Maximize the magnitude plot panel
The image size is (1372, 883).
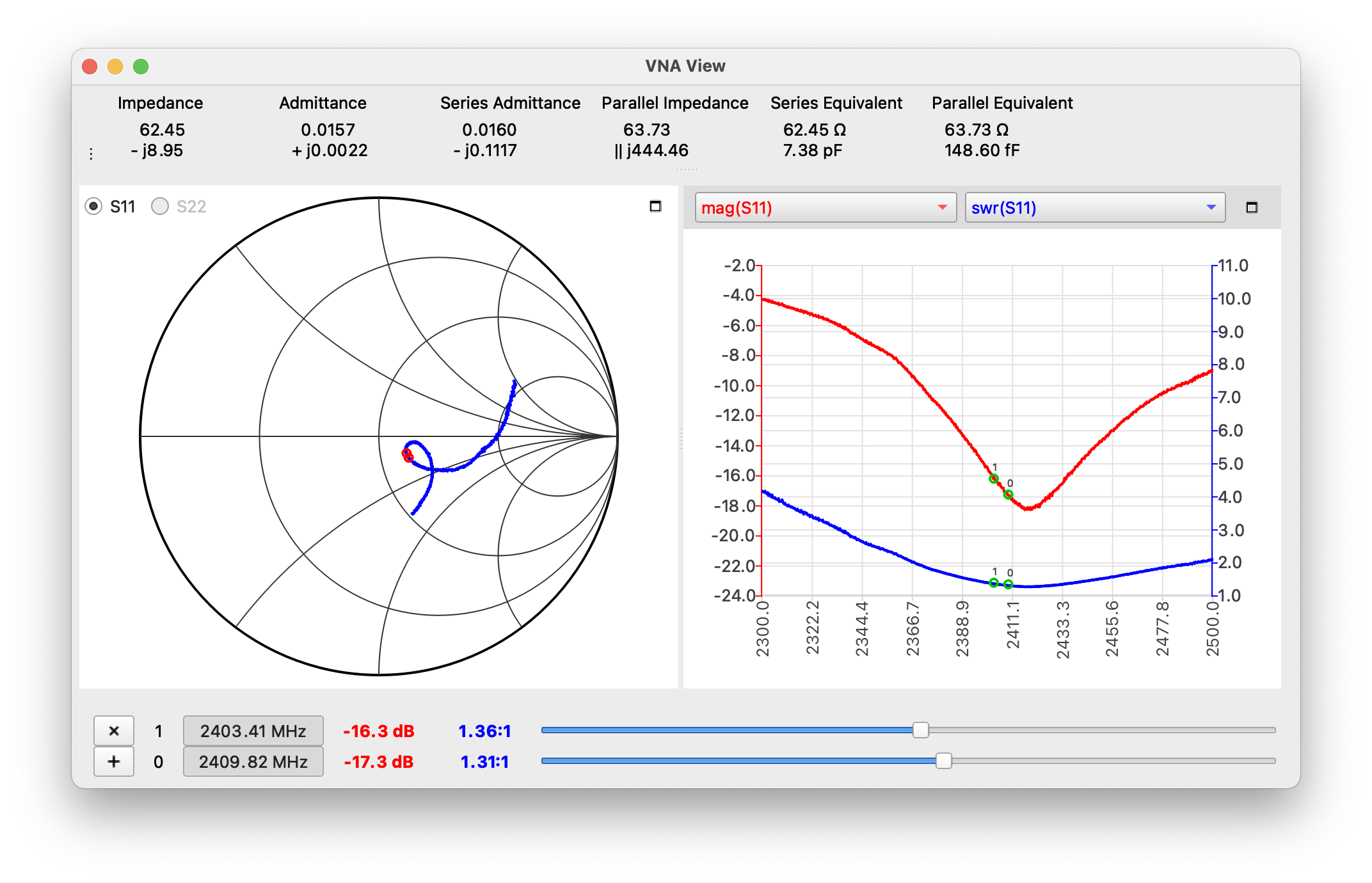[1252, 207]
